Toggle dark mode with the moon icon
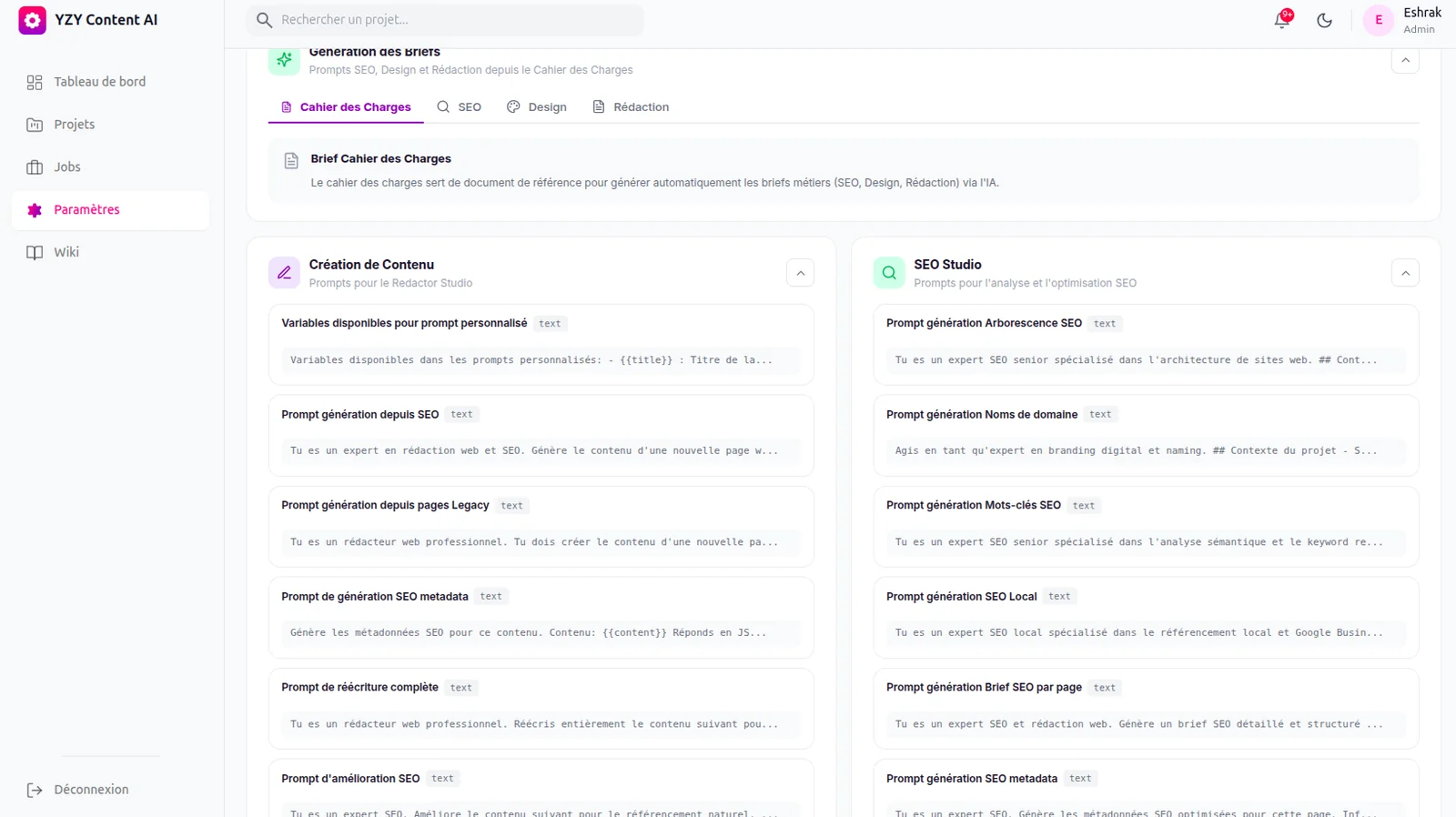 tap(1325, 20)
